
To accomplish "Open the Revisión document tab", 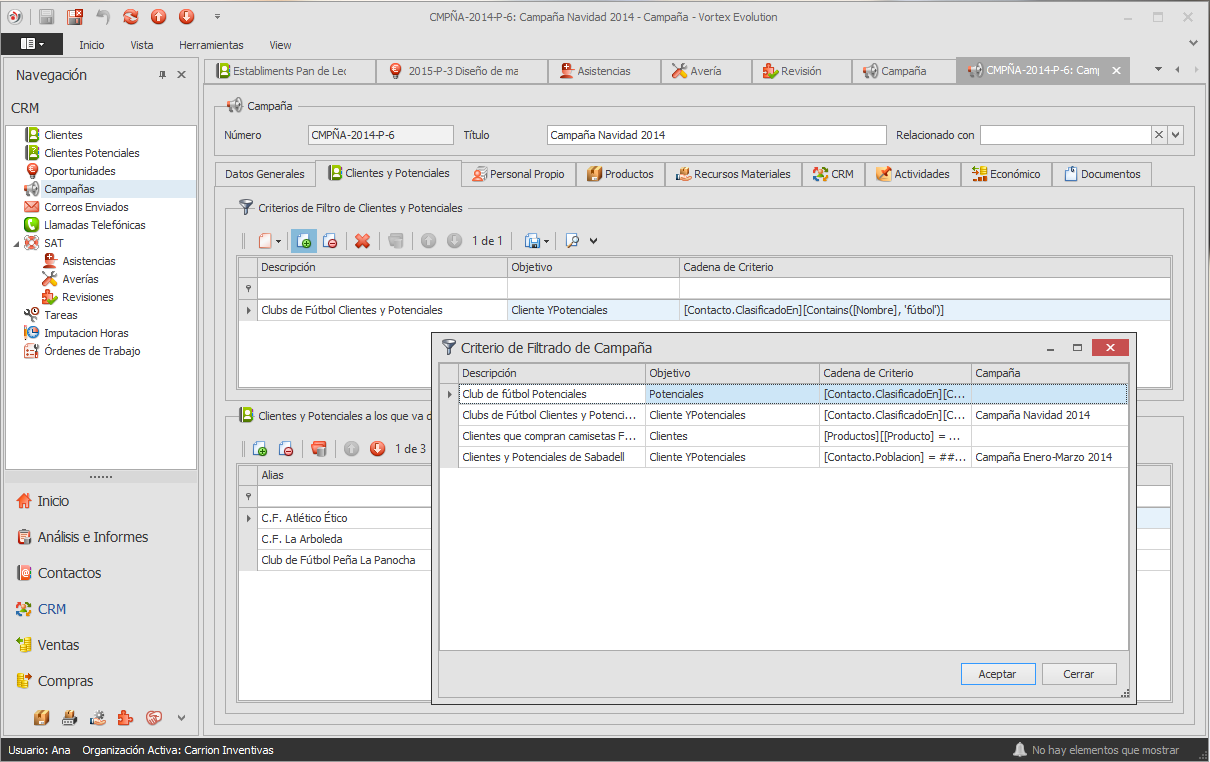I will [801, 71].
